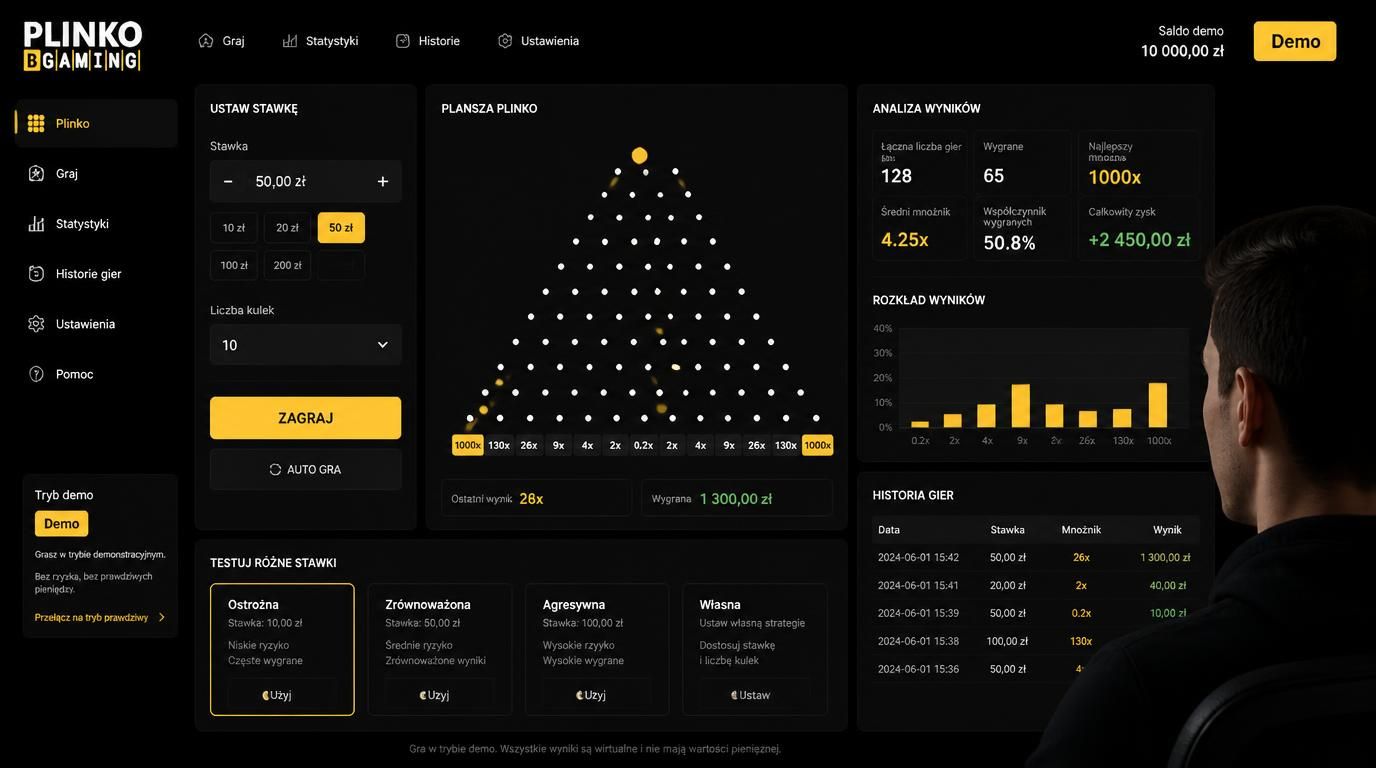Apply the Agresywna strategy with Użyj
Screen dimensions: 1376x768
[597, 695]
